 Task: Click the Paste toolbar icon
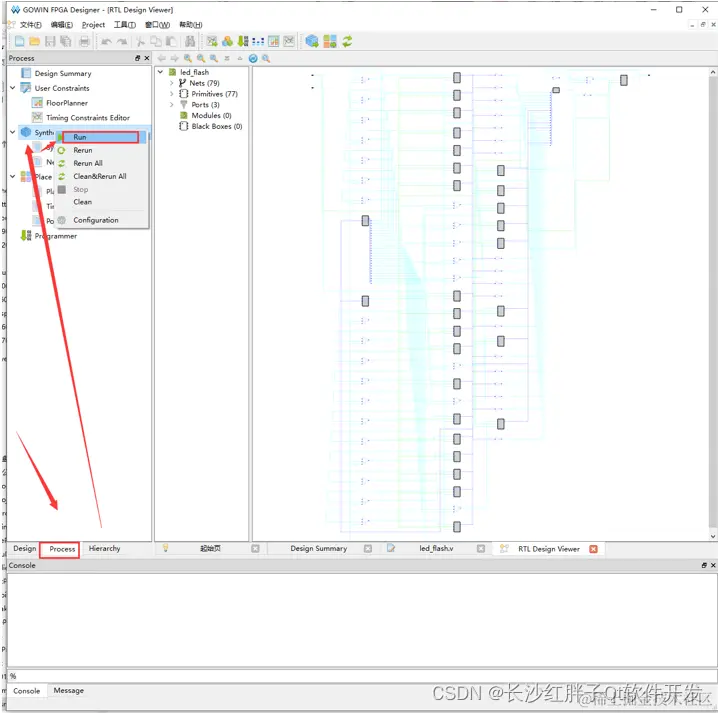(x=171, y=42)
